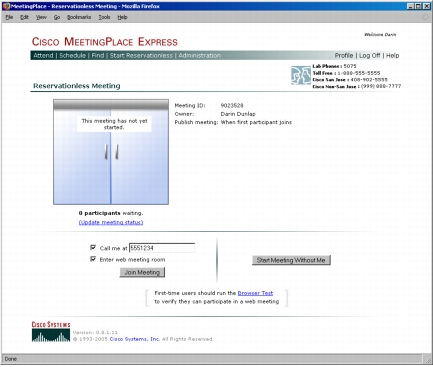Image resolution: width=433 pixels, height=367 pixels.
Task: Click the closed meeting room doors image
Action: [111, 152]
